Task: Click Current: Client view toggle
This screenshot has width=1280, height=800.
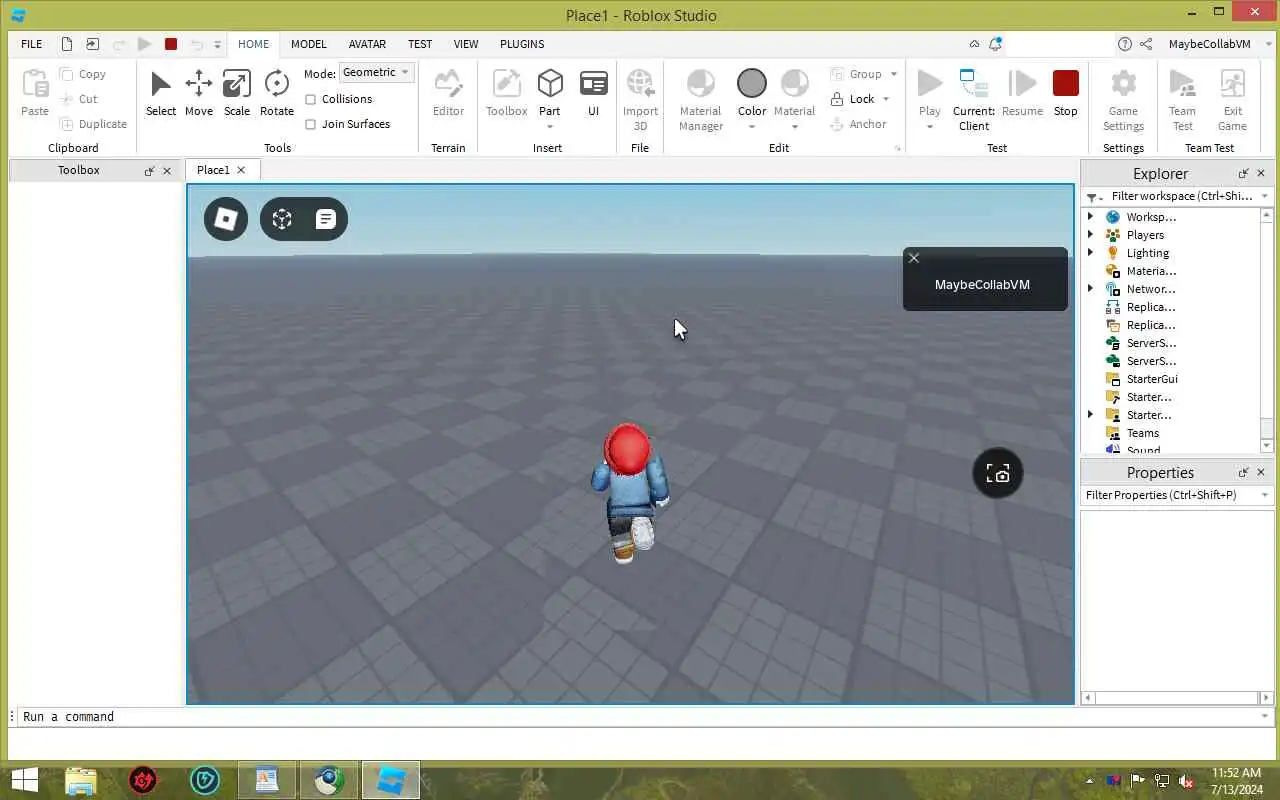Action: (x=973, y=100)
